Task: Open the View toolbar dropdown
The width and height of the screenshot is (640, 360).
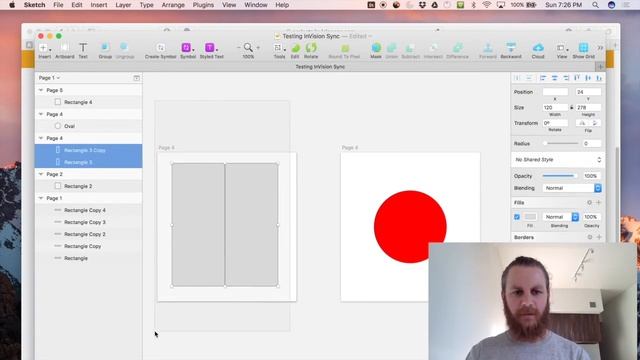Action: 562,51
